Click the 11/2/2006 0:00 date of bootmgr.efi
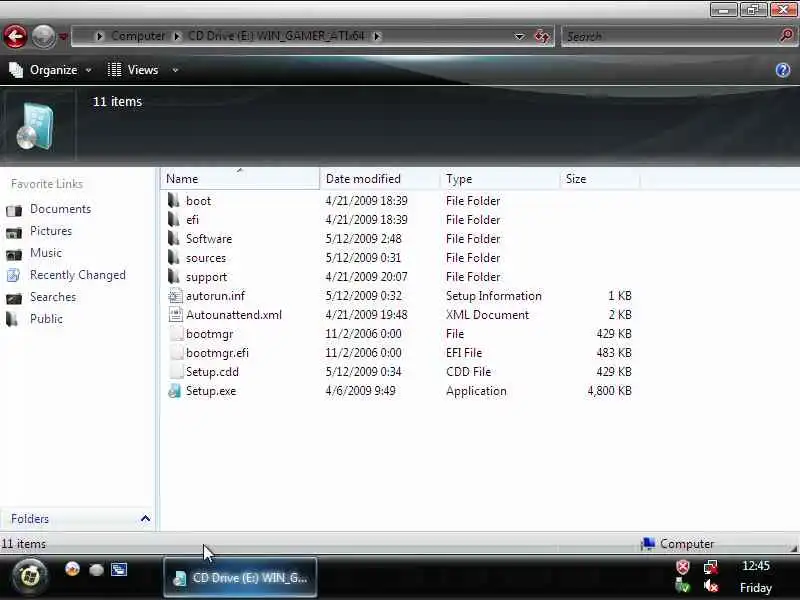Viewport: 800px width, 600px height. pos(363,353)
